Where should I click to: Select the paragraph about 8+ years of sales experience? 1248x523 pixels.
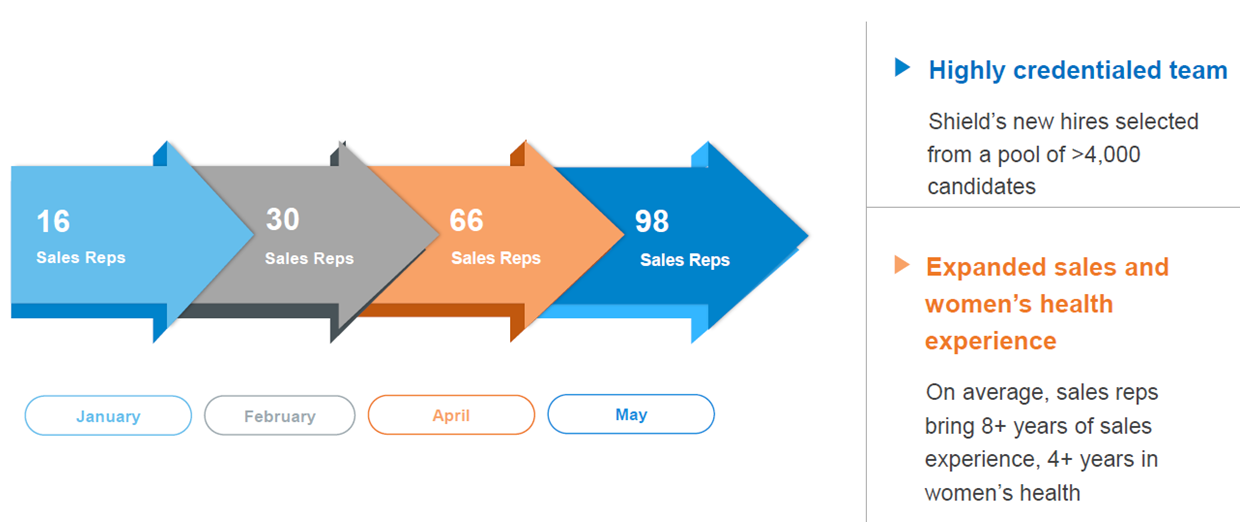pyautogui.click(x=1041, y=442)
